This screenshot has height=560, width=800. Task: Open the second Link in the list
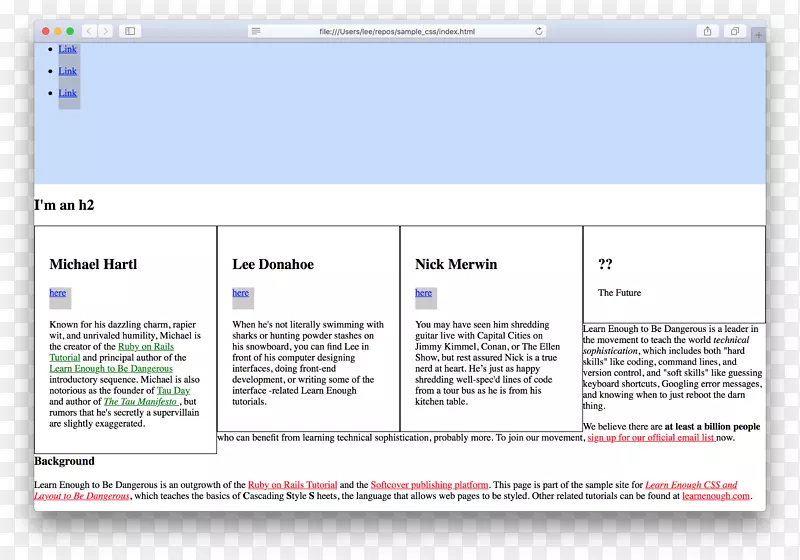(x=67, y=71)
